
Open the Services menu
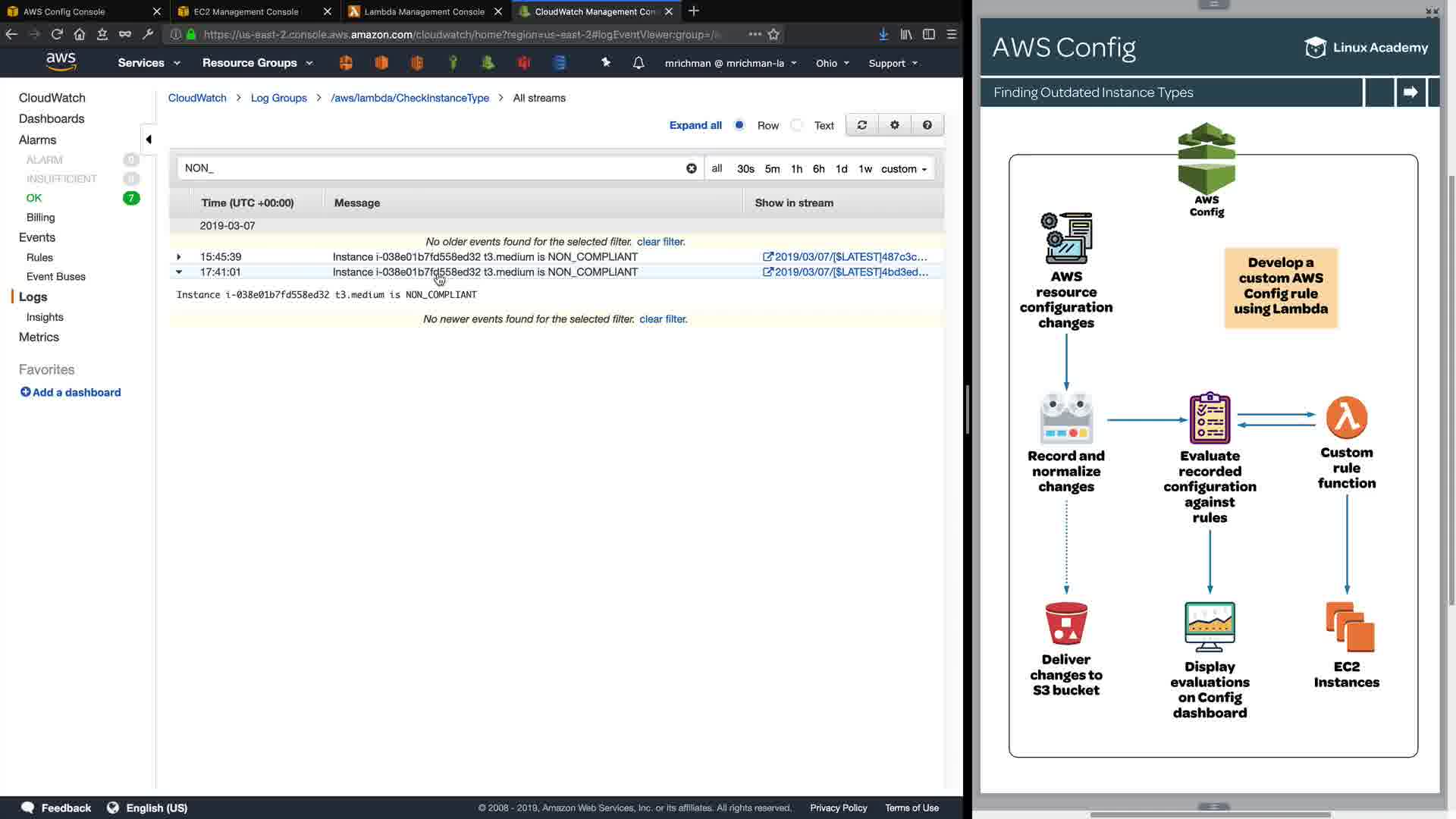click(149, 63)
